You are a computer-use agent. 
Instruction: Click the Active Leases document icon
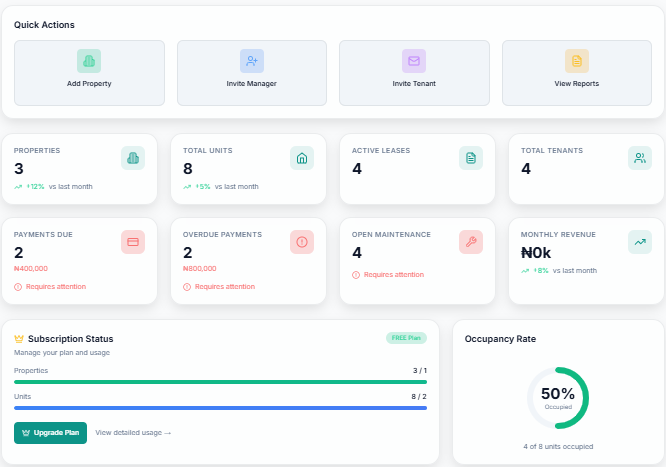click(471, 158)
